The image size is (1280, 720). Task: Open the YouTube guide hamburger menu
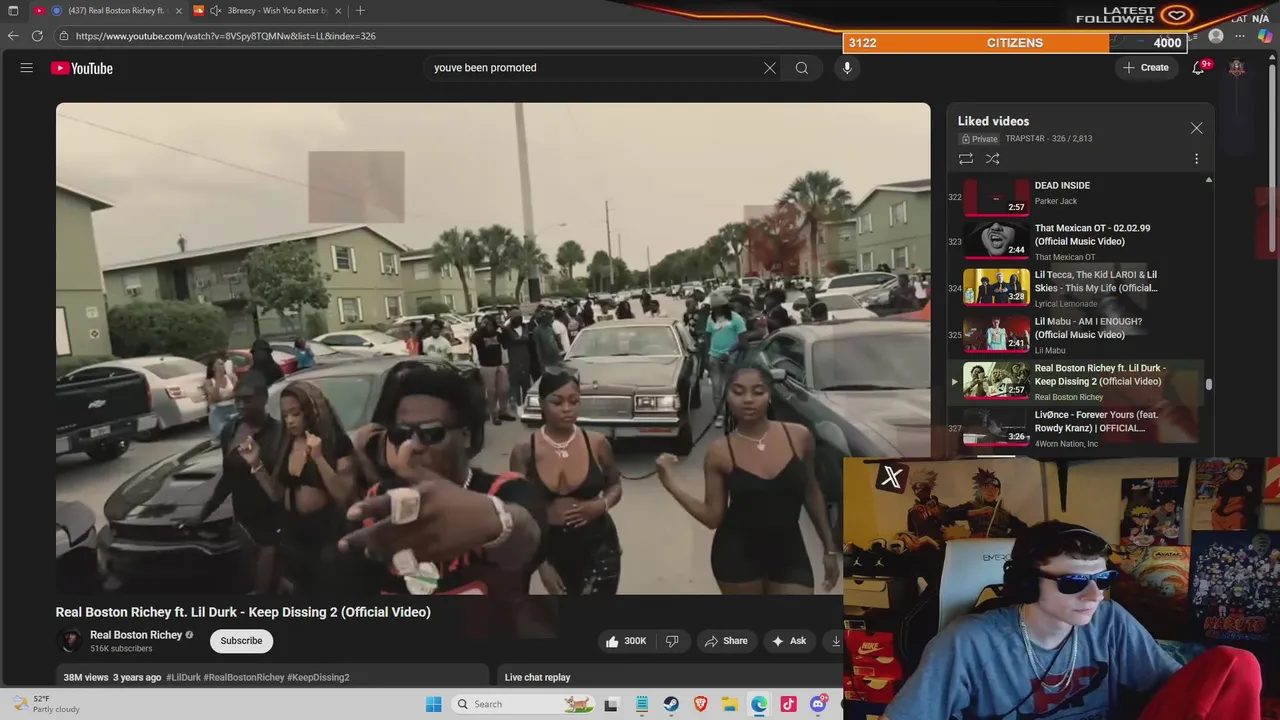click(x=27, y=68)
